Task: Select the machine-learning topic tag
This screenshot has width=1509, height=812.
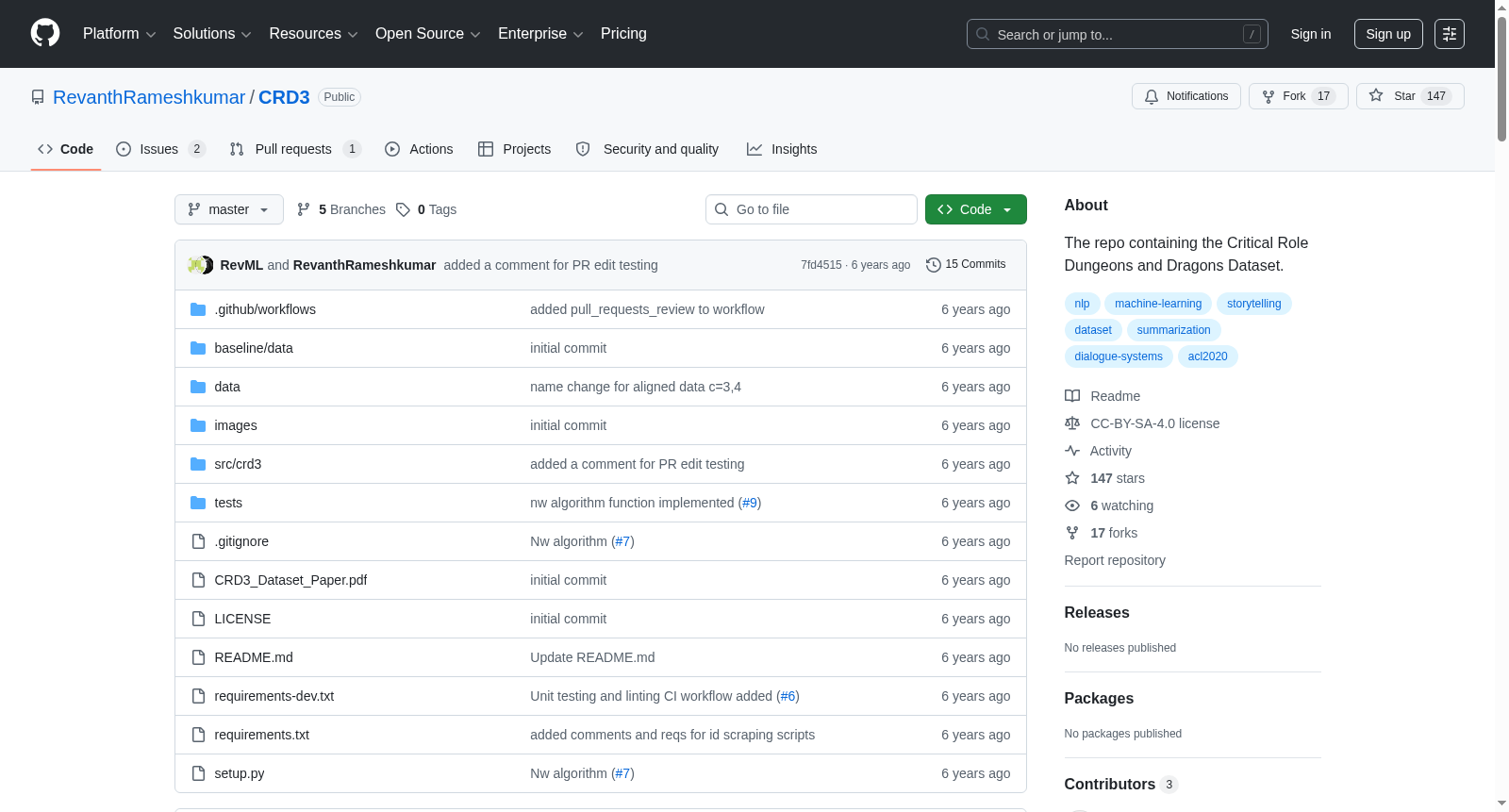Action: 1157,304
